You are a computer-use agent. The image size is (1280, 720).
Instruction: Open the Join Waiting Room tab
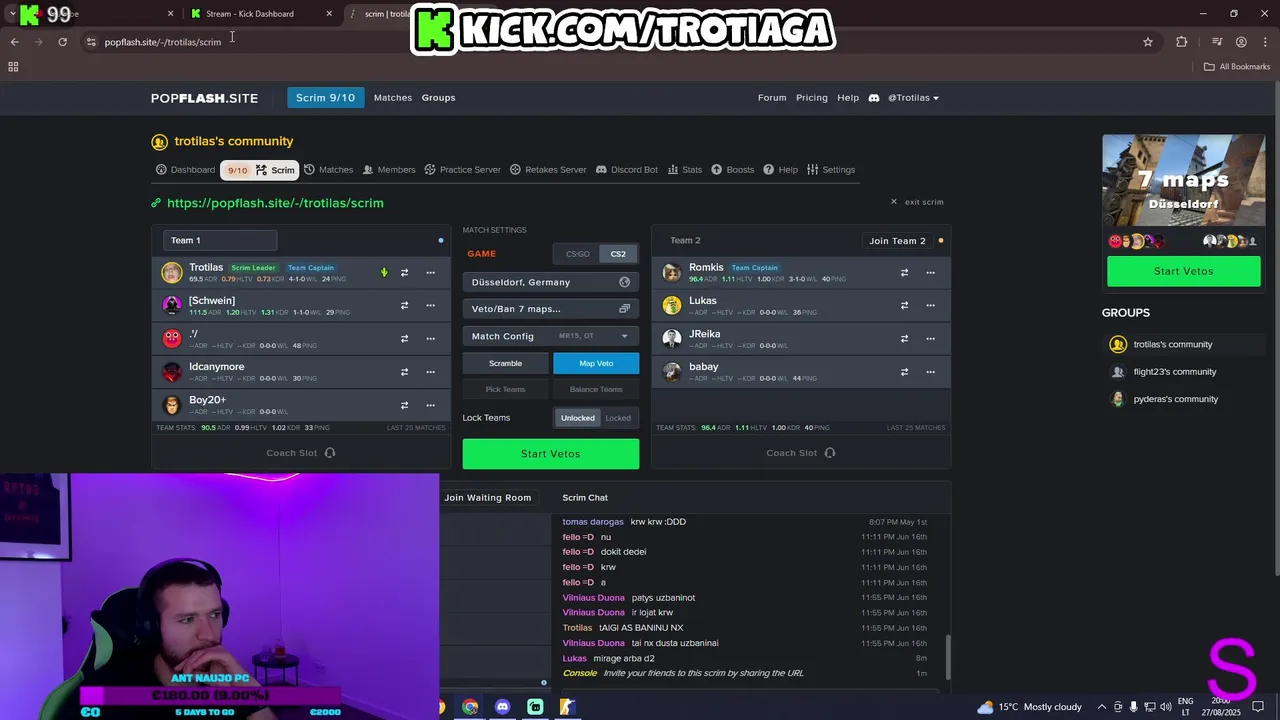point(487,498)
